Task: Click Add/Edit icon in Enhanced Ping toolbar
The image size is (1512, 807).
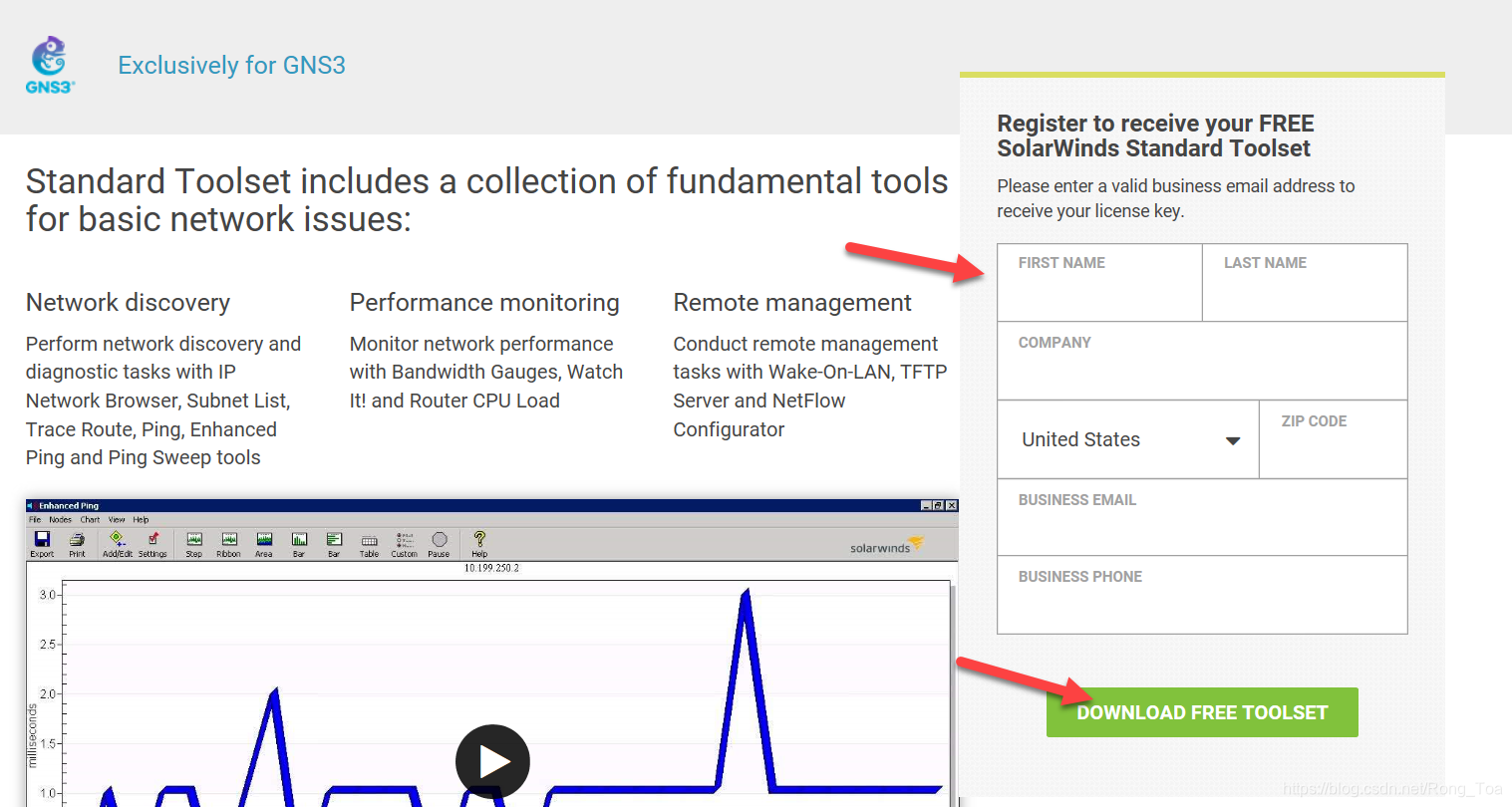Action: [117, 544]
